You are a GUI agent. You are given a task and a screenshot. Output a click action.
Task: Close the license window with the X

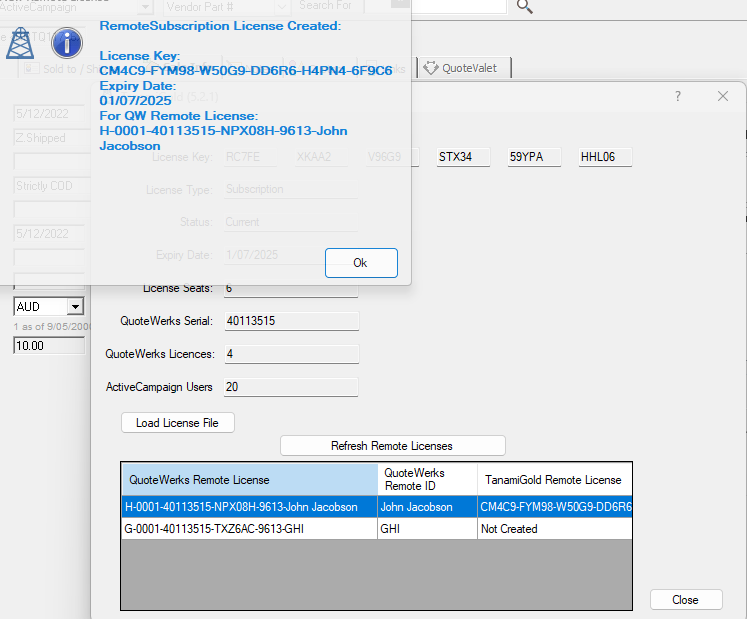(x=723, y=96)
